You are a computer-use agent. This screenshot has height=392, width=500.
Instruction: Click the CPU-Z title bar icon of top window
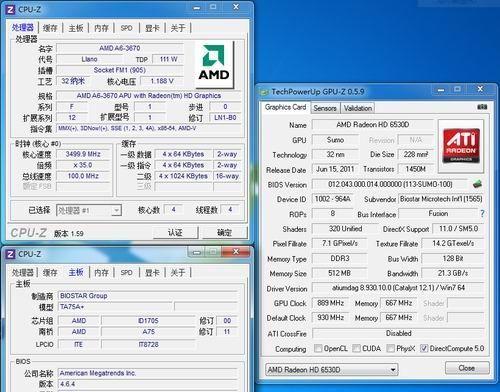11,9
